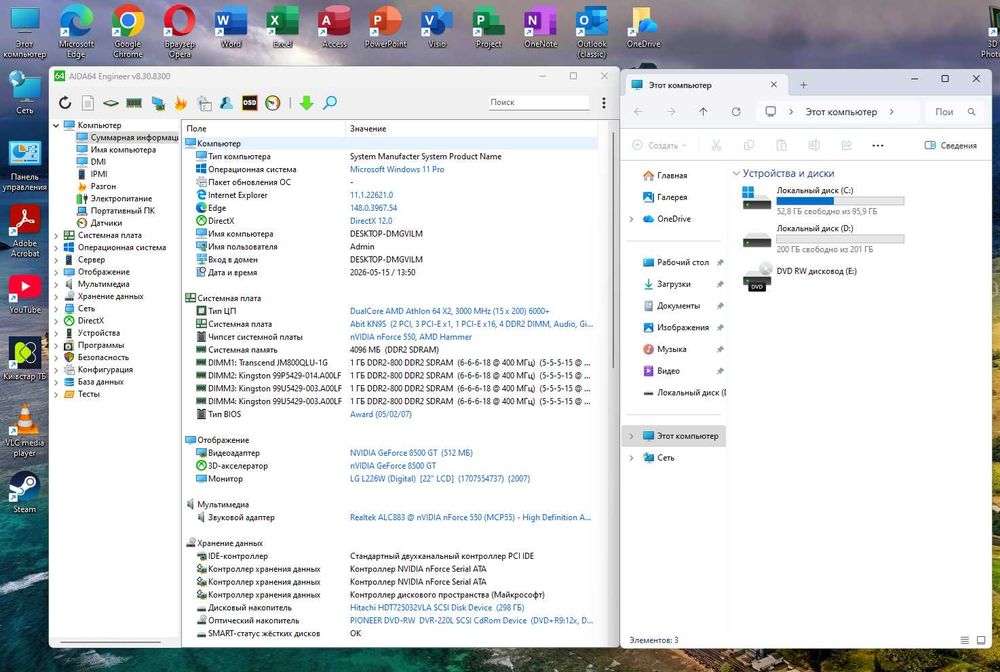
Task: Open Загрузки in Explorer sidebar
Action: click(673, 284)
